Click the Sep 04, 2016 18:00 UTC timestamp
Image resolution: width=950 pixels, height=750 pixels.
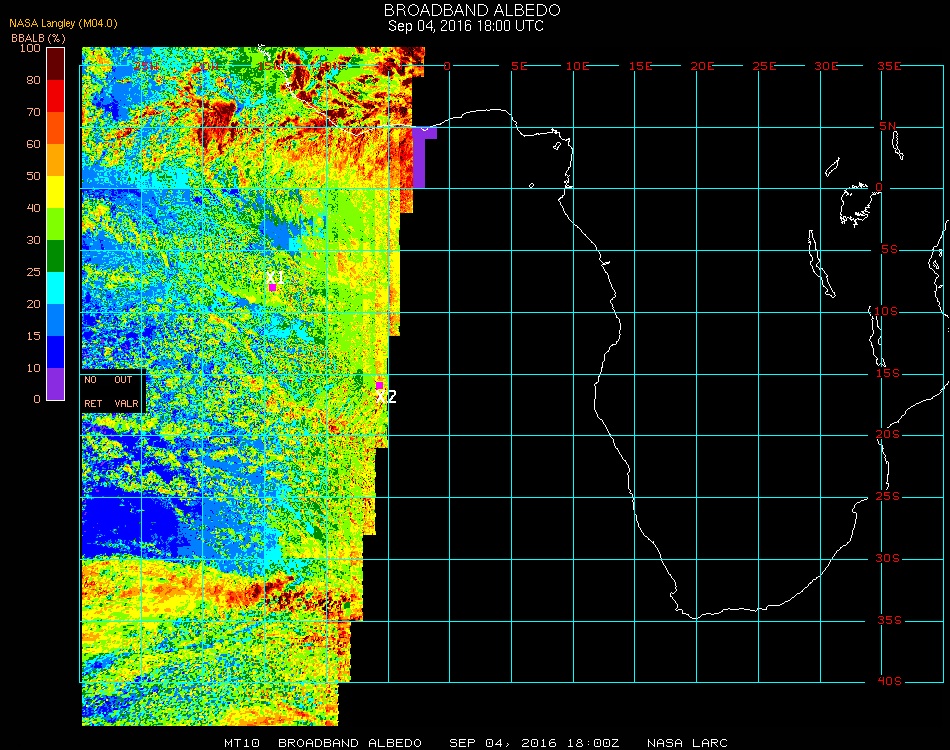click(x=465, y=26)
